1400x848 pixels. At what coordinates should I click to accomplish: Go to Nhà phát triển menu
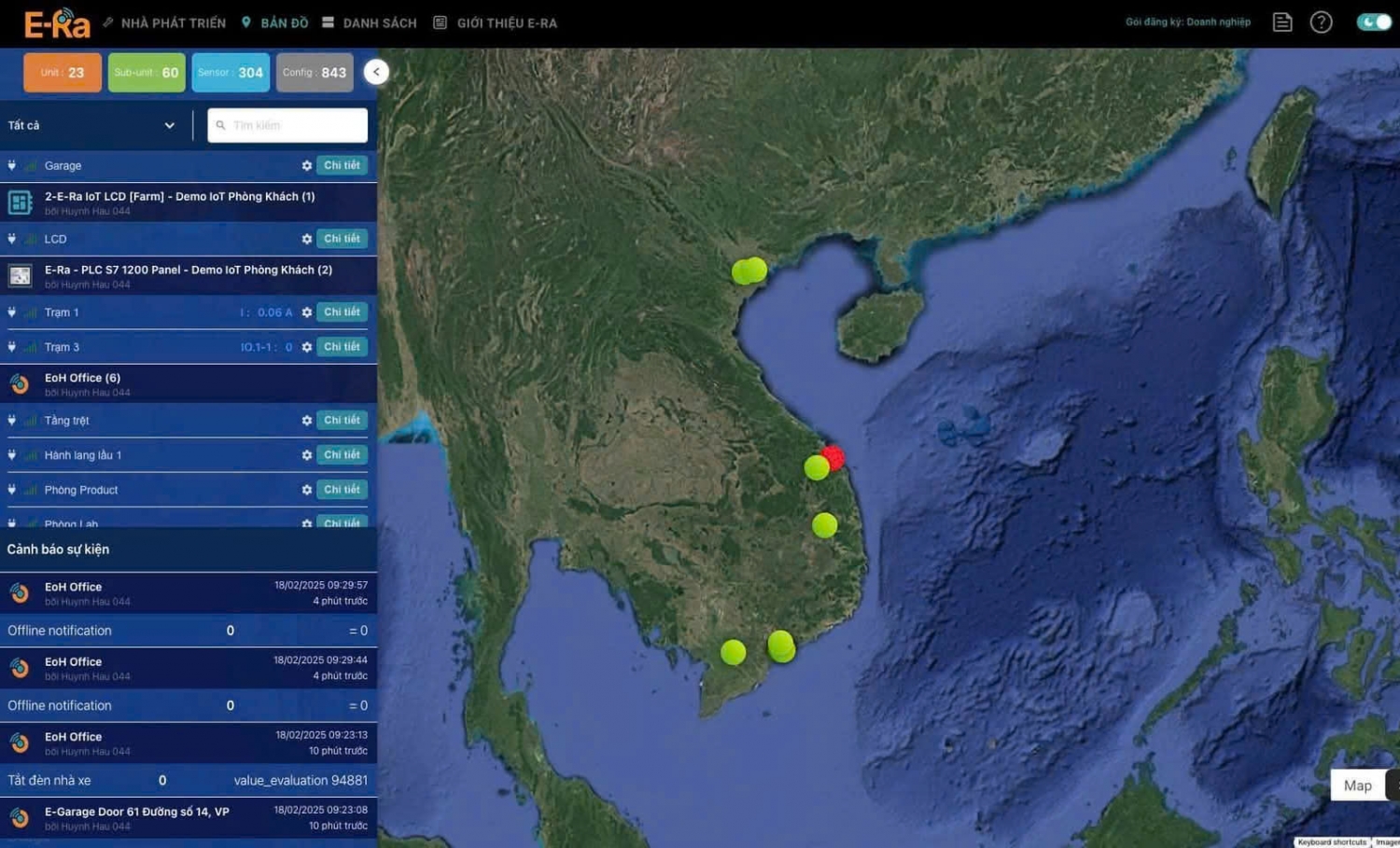(164, 23)
